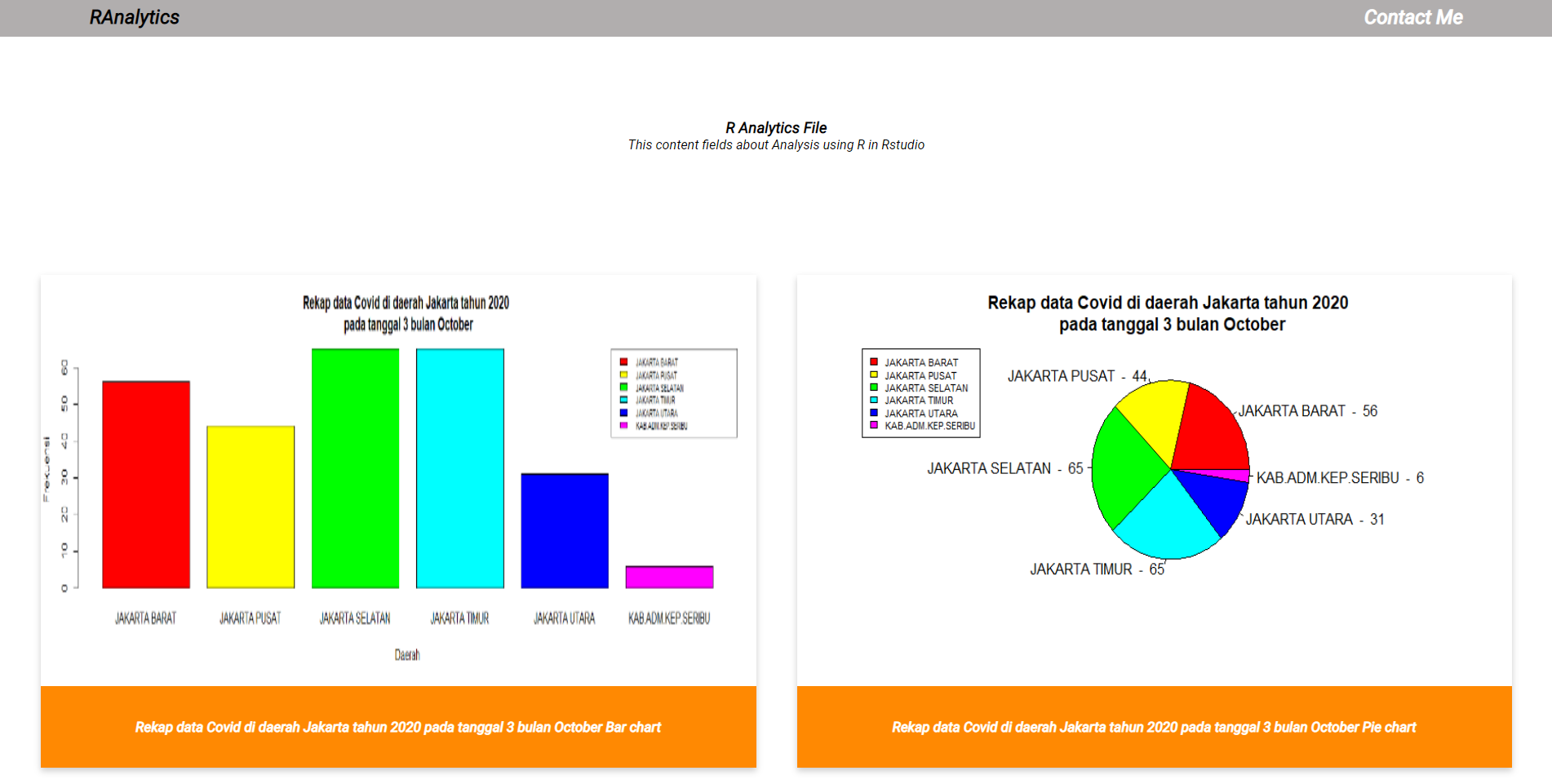
Task: Click the red JAKARTA BARAT legend swatch
Action: [875, 361]
